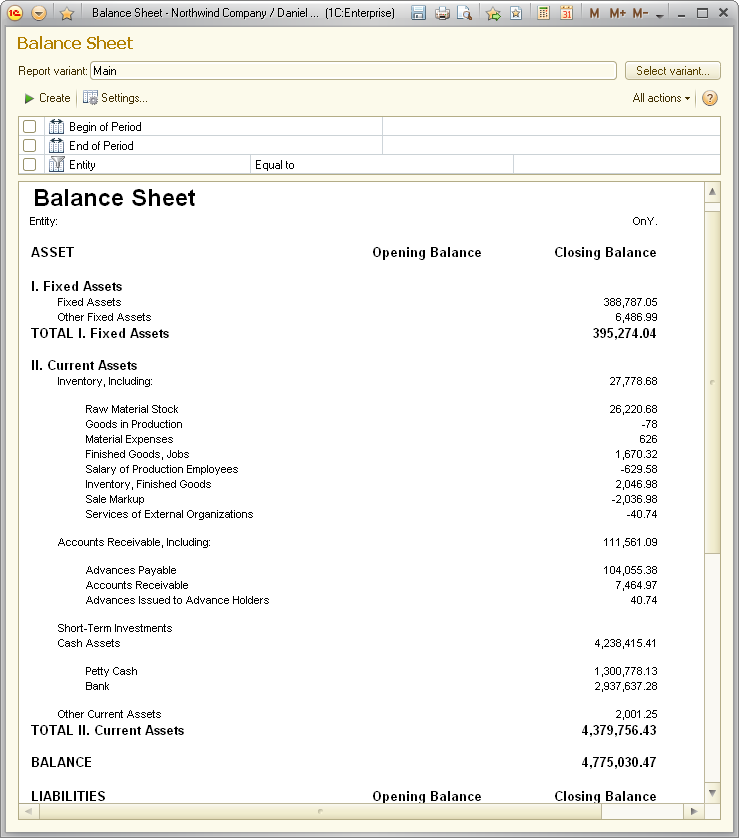Select the Bank value 2,937,637.28

(x=626, y=686)
